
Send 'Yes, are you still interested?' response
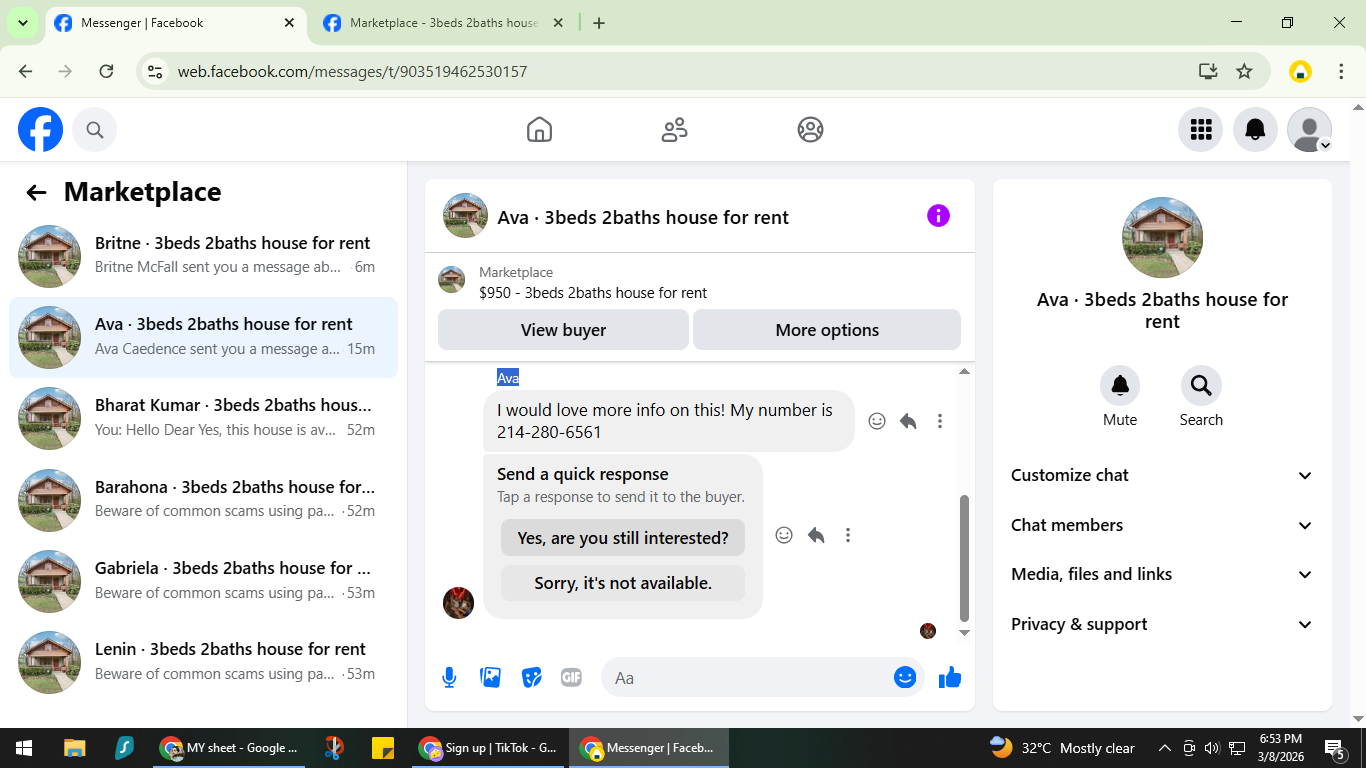click(x=623, y=538)
